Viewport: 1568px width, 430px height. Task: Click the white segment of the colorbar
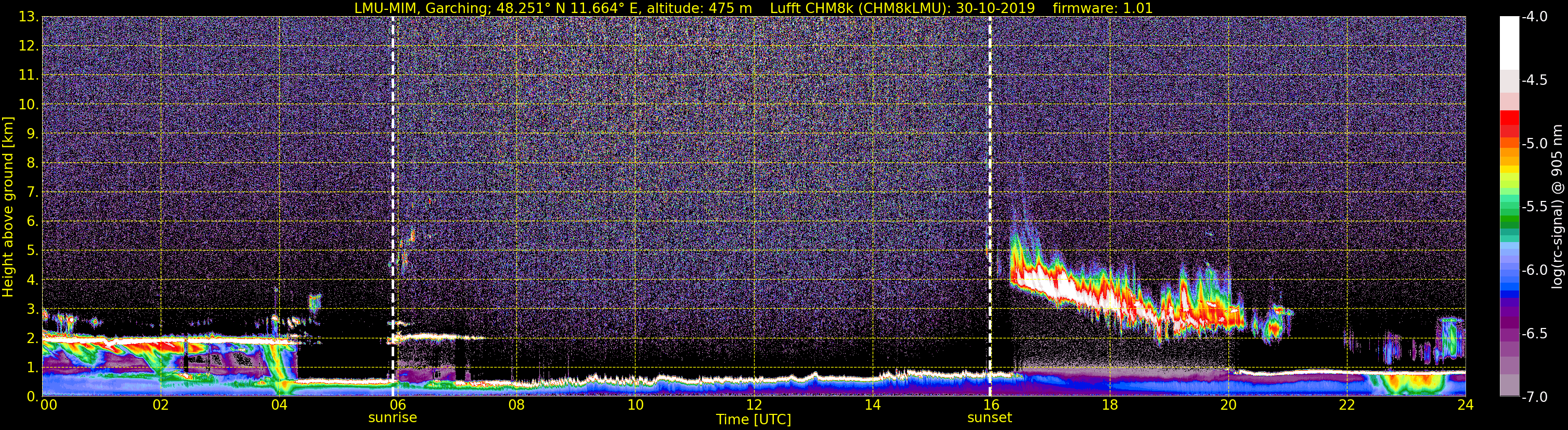1509,43
